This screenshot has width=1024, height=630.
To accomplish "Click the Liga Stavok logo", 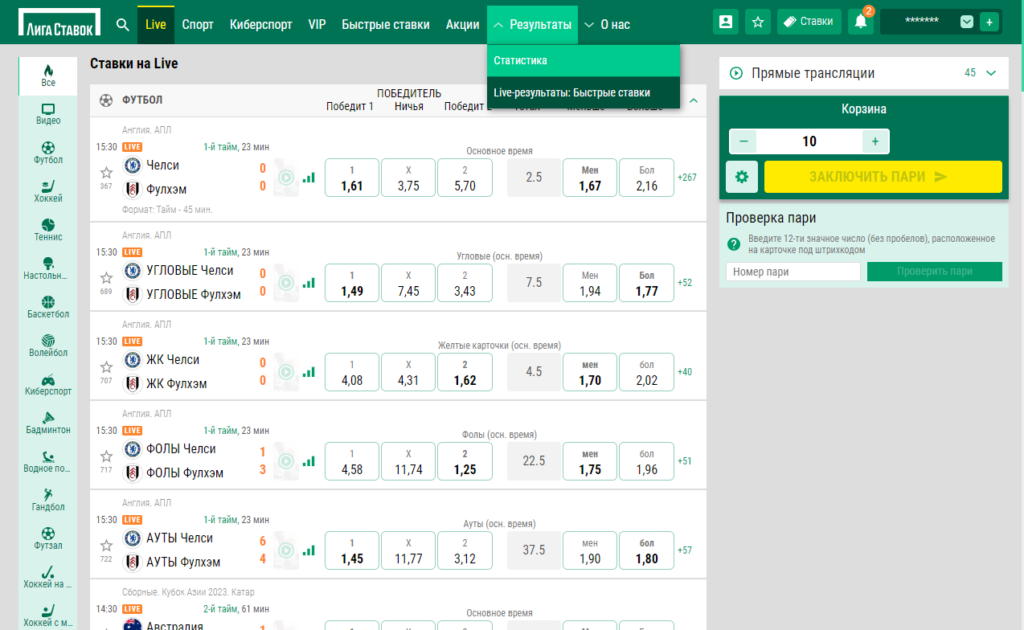I will [59, 23].
